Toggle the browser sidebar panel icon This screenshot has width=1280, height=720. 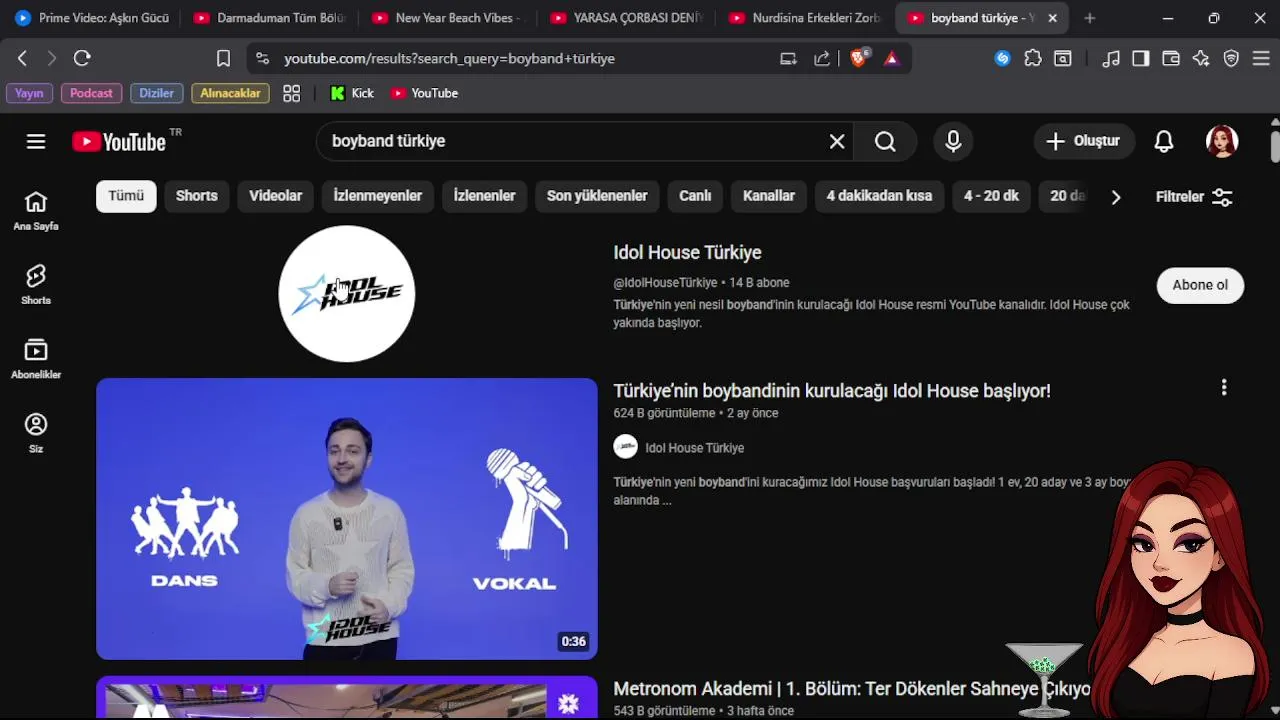[1141, 59]
